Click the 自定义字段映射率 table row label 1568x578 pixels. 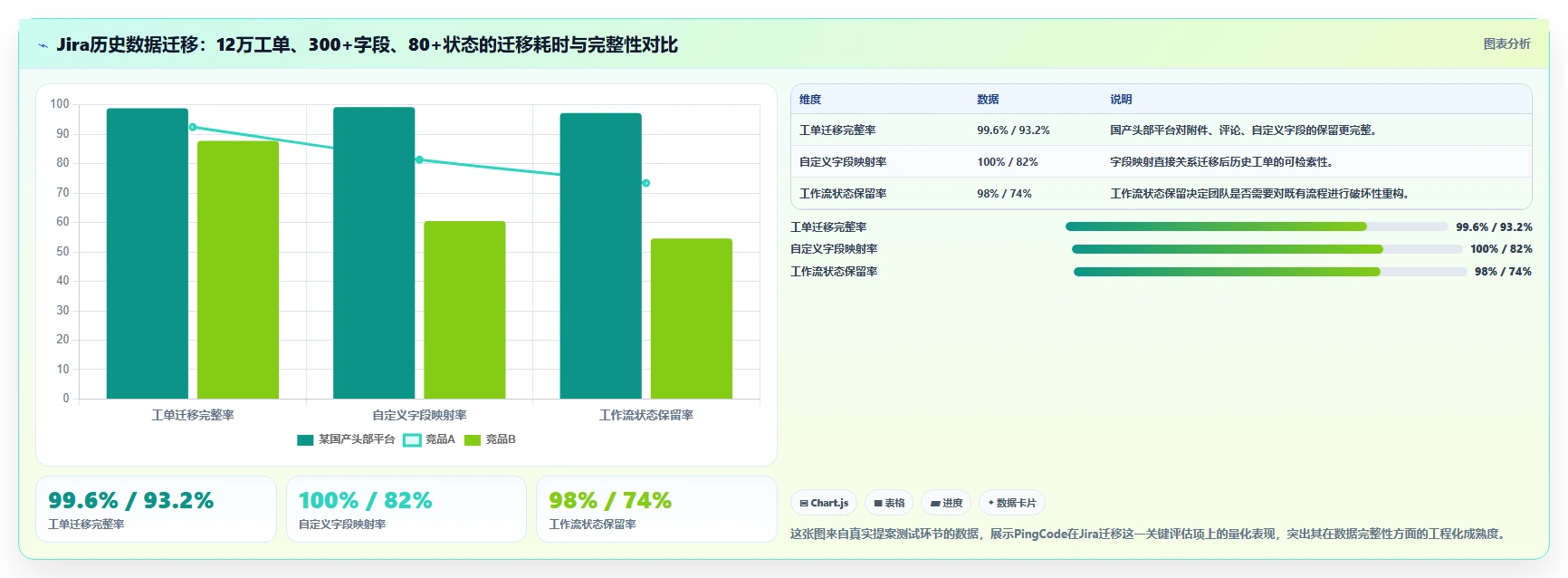843,162
